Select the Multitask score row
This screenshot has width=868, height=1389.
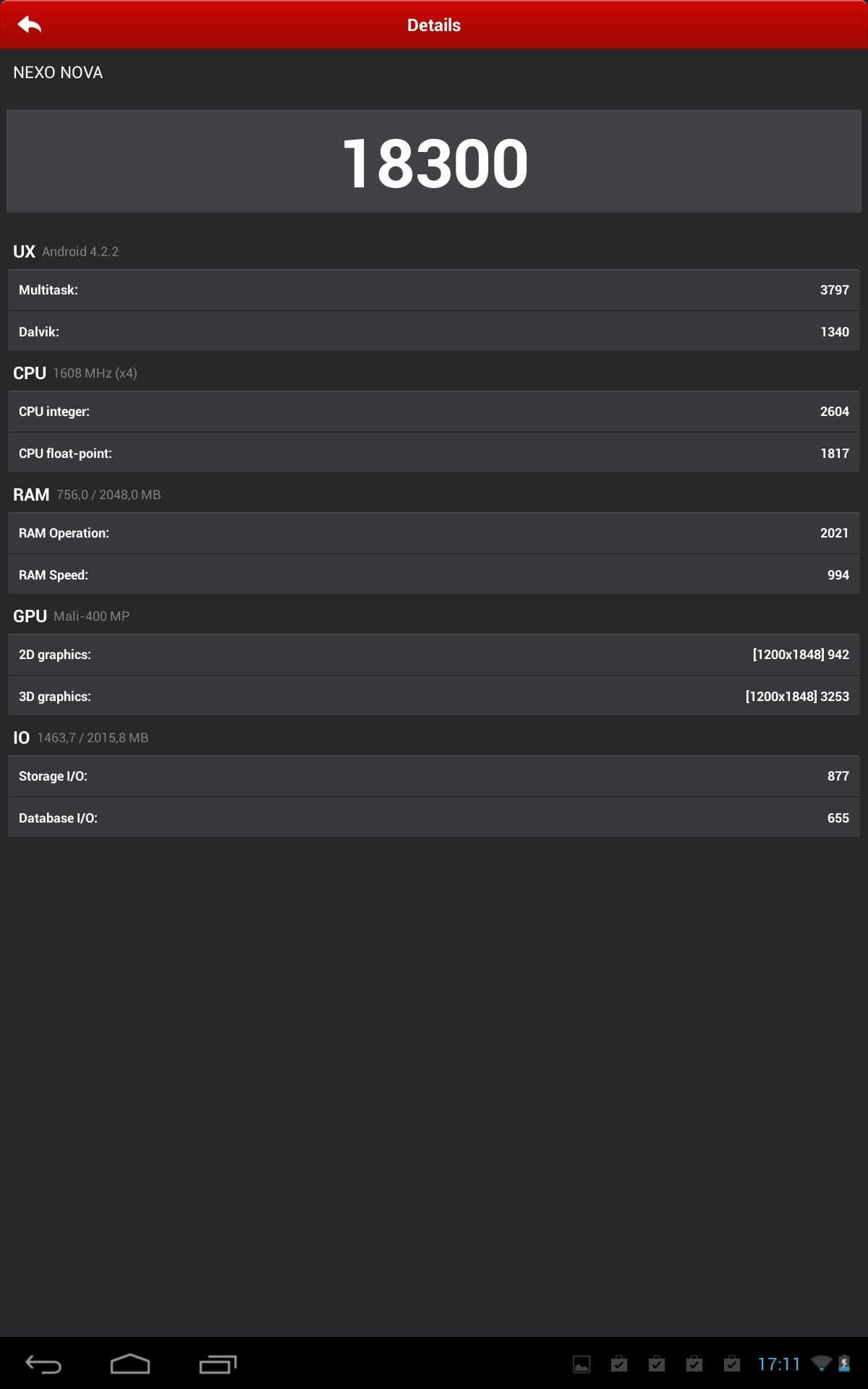[434, 290]
